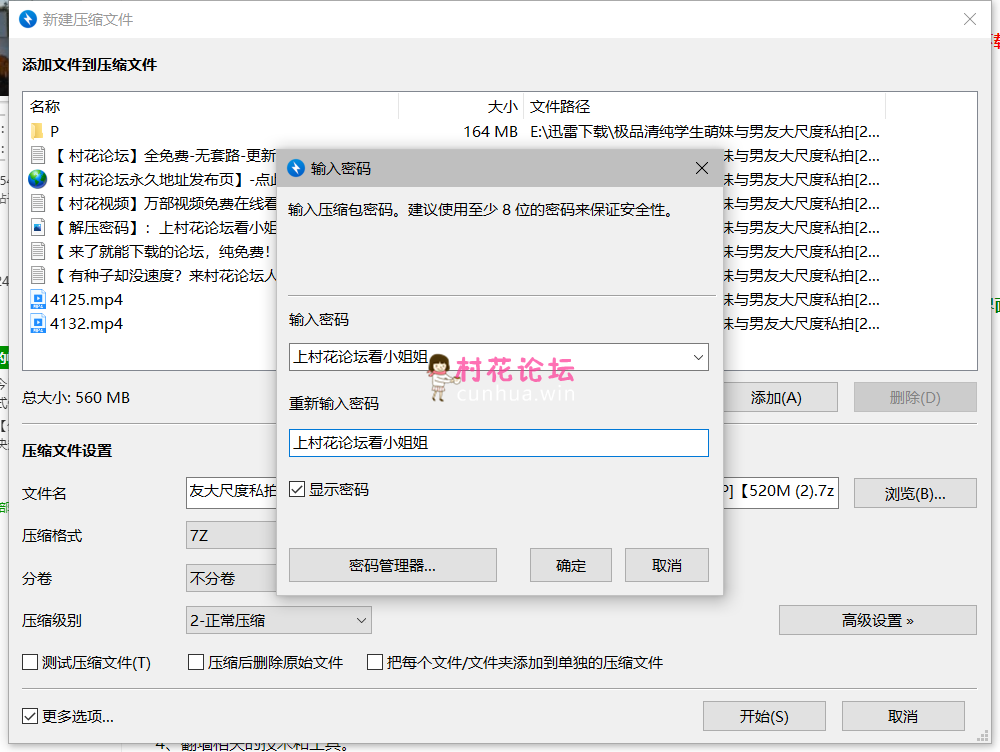The height and width of the screenshot is (752, 1000).
Task: Click the P folder's E:\迅雷下载 path
Action: point(705,131)
